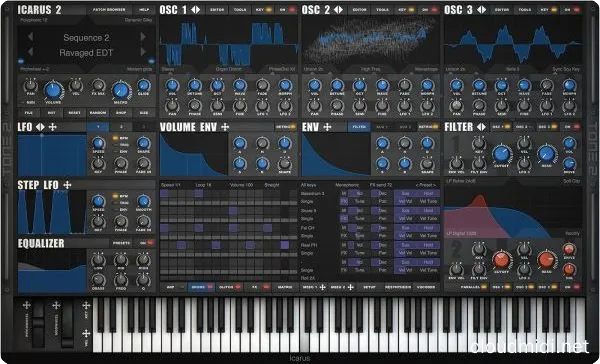Click the MOD 1 cross-arrow icon

[322, 287]
